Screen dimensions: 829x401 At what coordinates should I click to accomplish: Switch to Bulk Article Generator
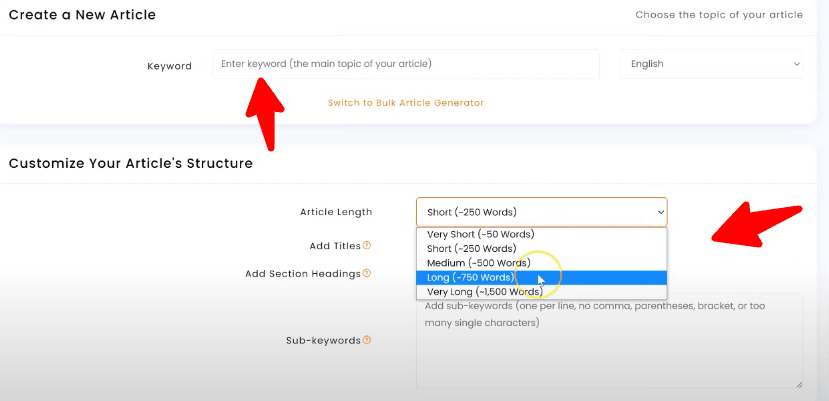(405, 103)
